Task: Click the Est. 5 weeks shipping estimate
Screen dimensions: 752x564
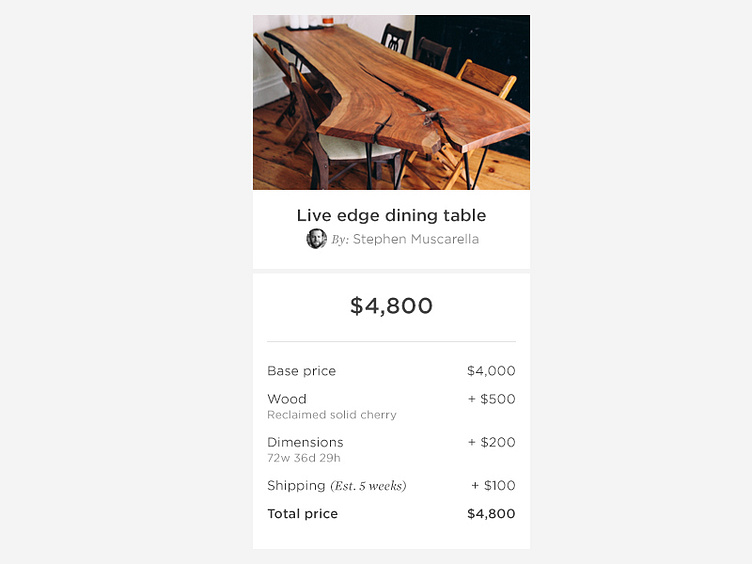Action: click(369, 486)
